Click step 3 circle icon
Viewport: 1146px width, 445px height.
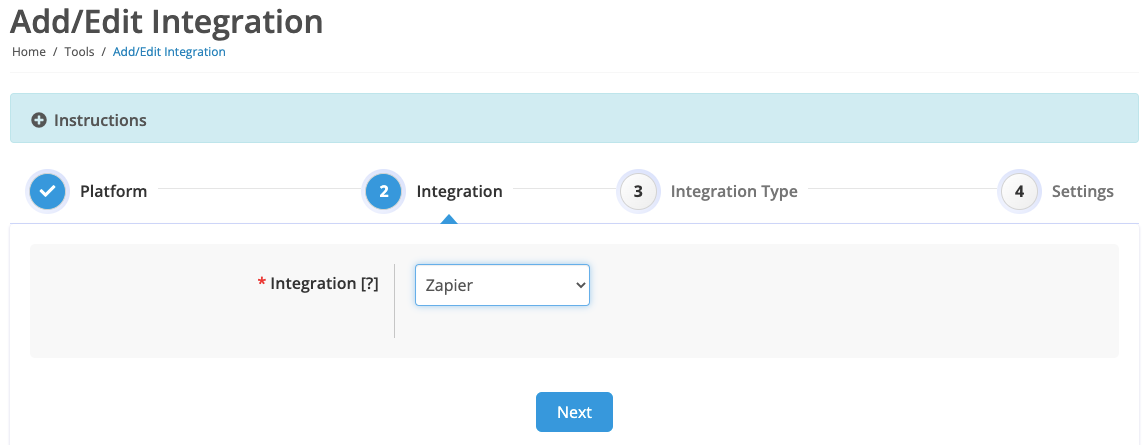638,191
